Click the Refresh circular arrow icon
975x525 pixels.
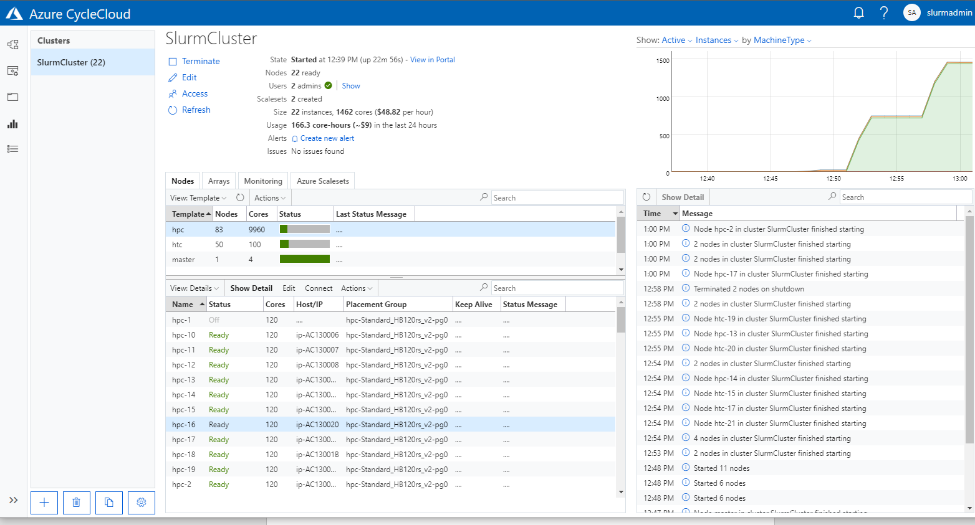173,110
